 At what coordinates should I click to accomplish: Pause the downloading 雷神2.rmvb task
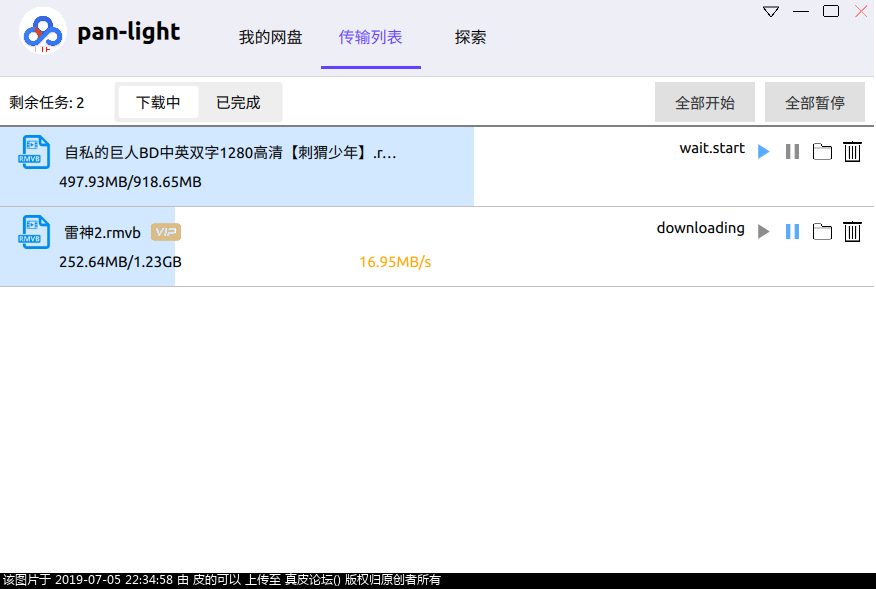click(x=792, y=231)
